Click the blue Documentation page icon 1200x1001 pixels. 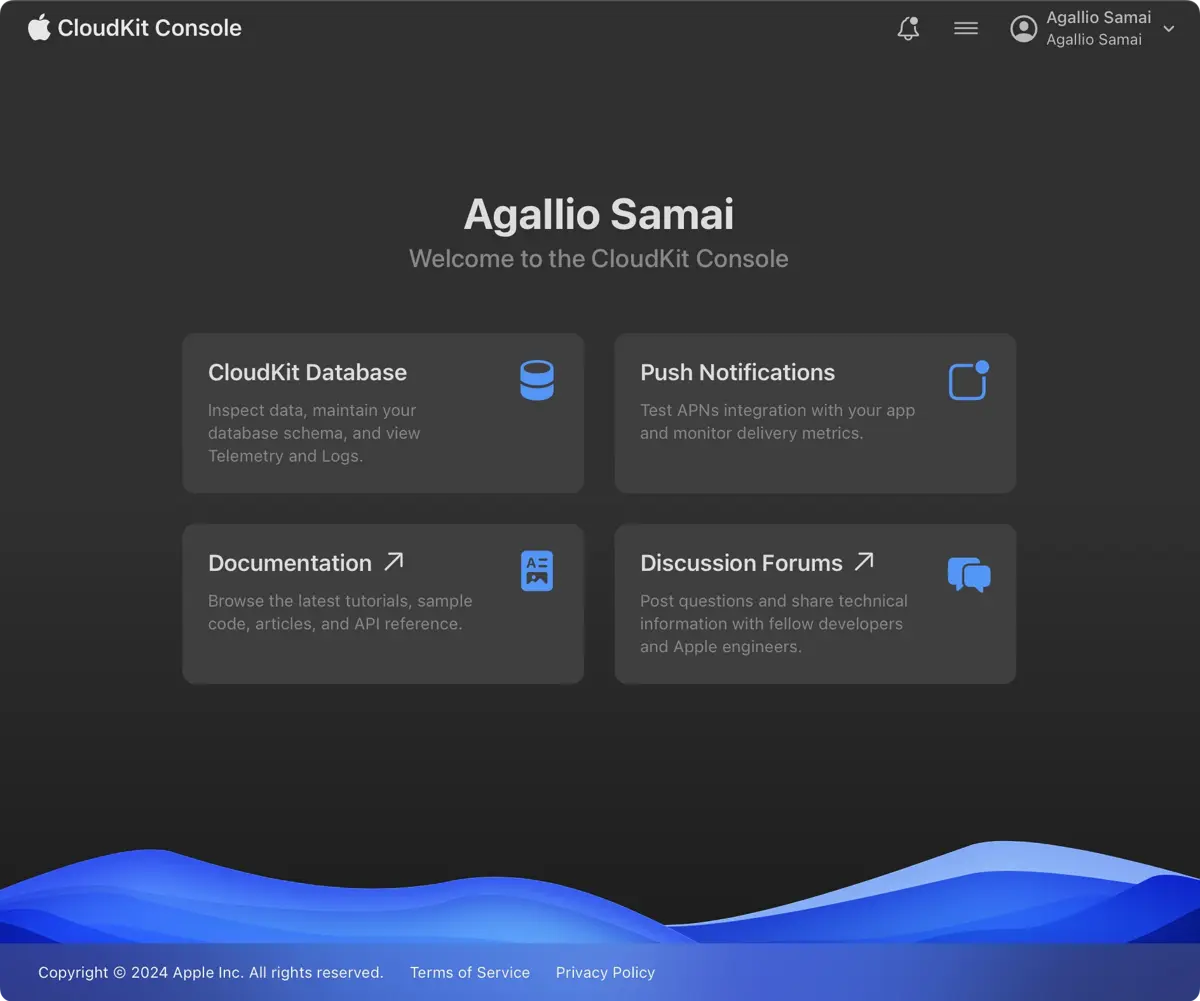point(537,571)
